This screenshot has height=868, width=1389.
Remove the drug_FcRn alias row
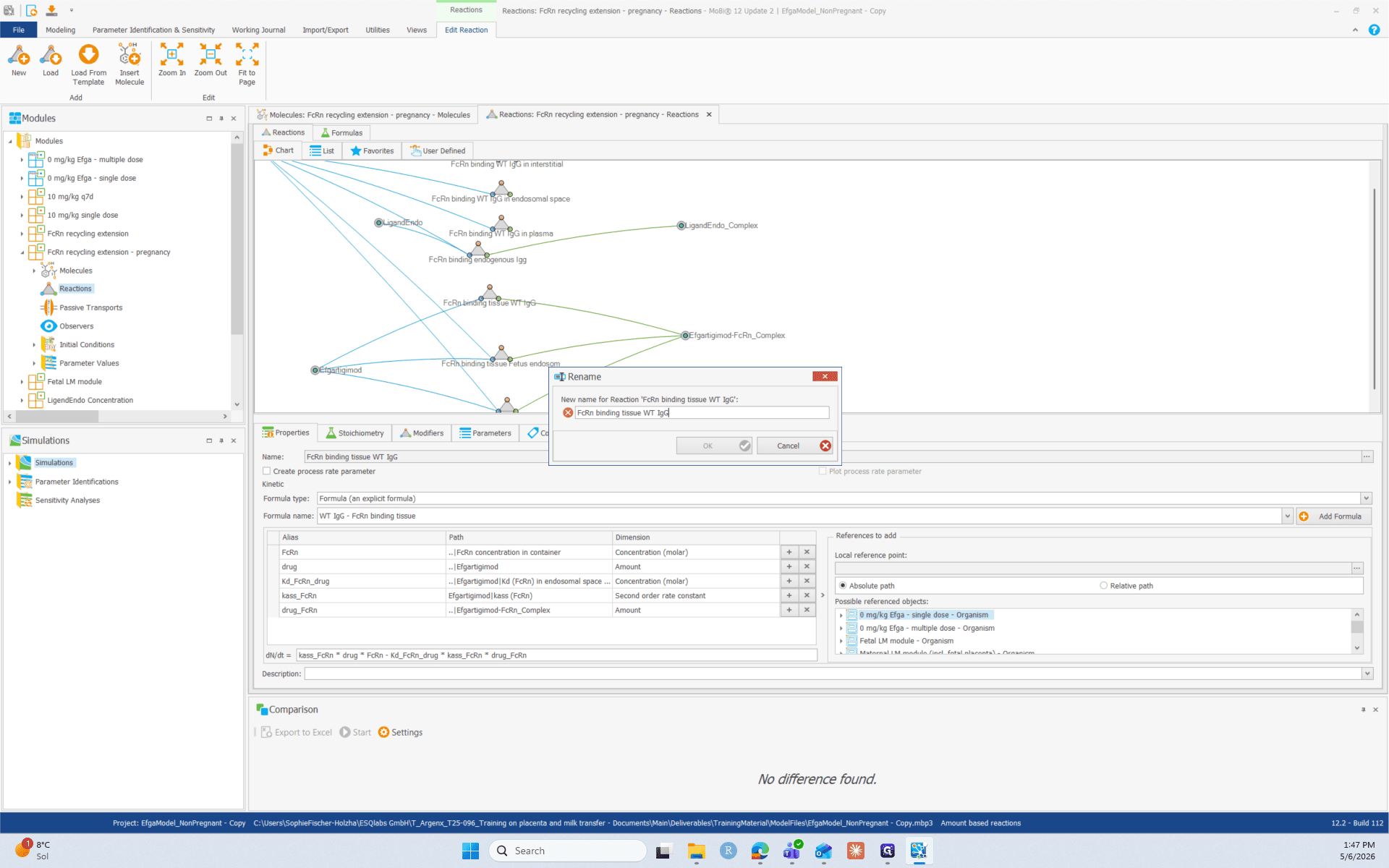[807, 610]
